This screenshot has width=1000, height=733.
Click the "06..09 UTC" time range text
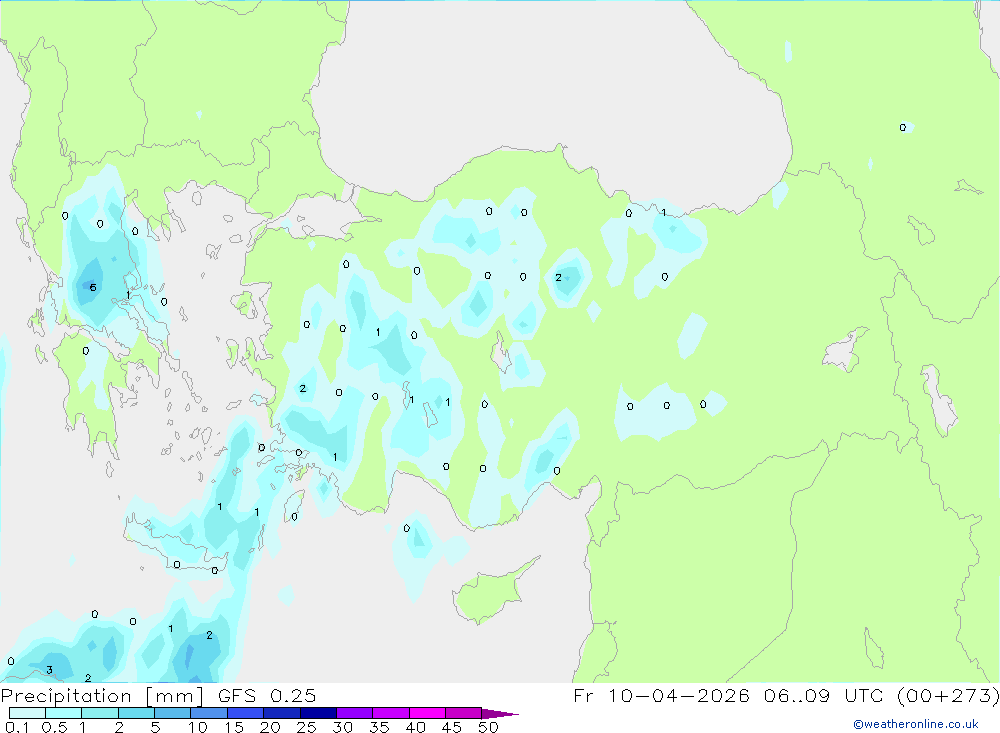[824, 696]
